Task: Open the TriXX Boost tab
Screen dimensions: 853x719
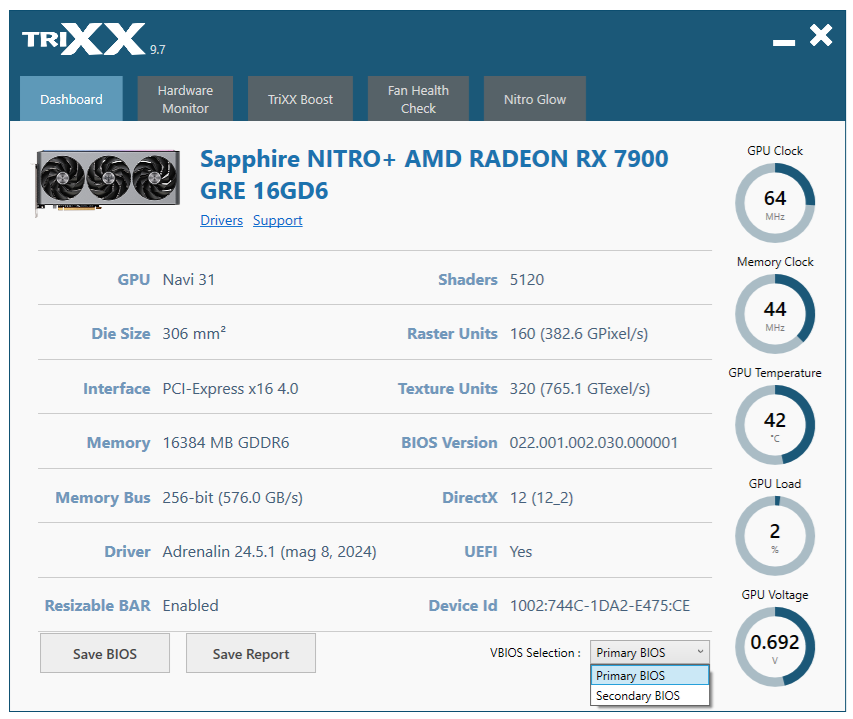Action: click(300, 98)
